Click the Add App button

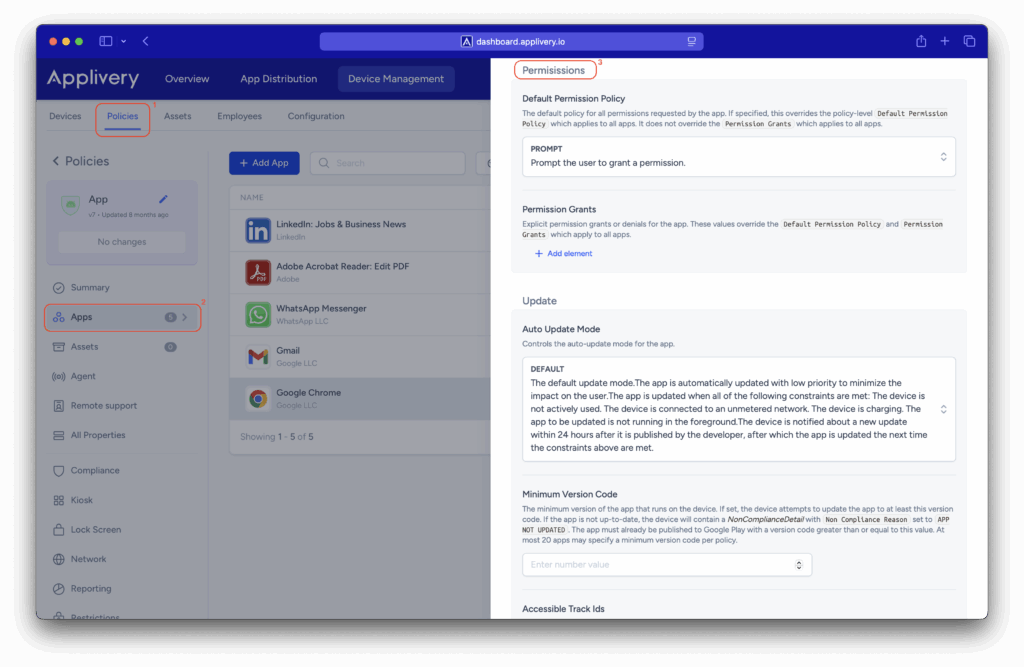[x=263, y=162]
